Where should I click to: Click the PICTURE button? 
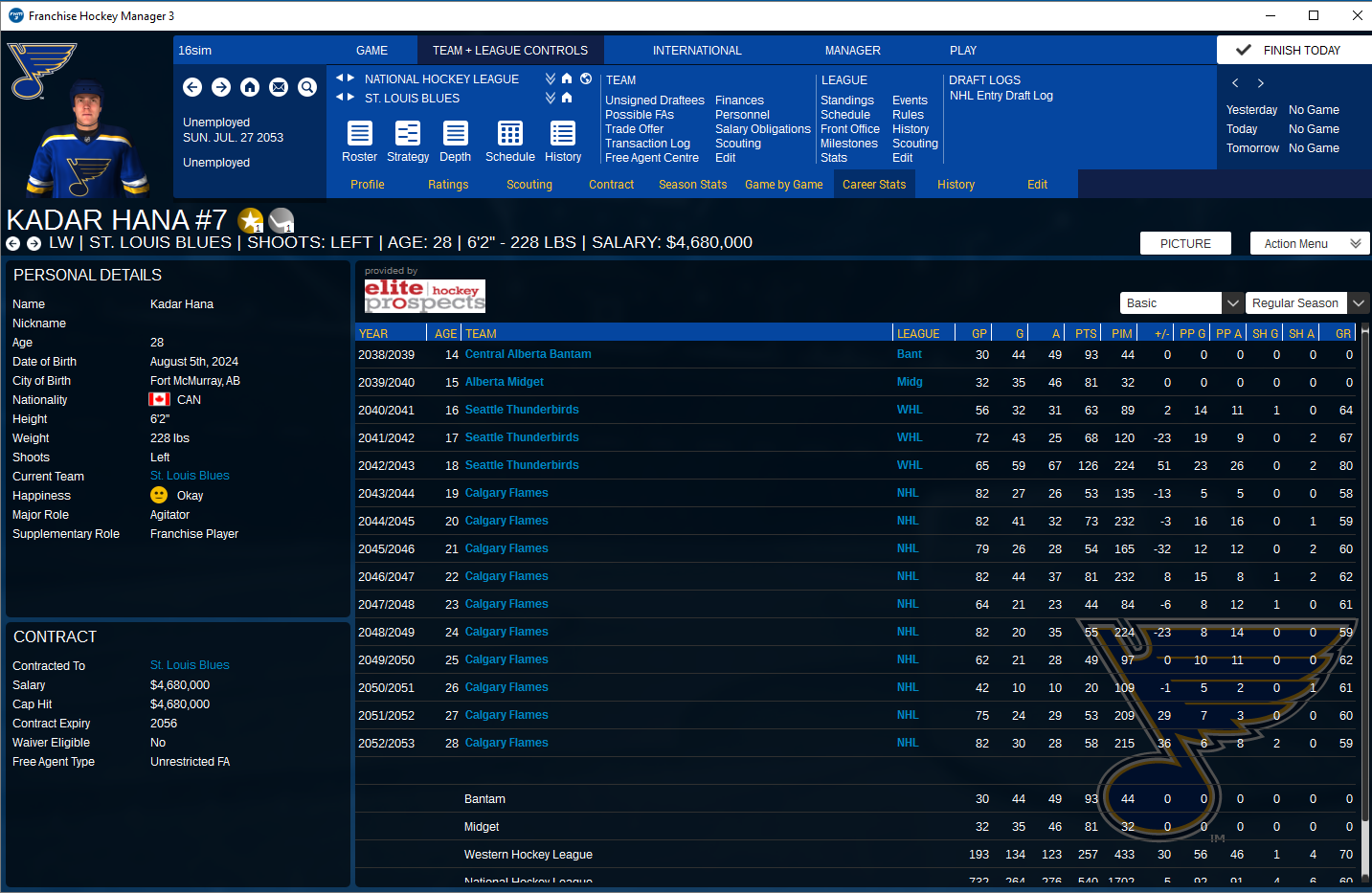coord(1185,243)
